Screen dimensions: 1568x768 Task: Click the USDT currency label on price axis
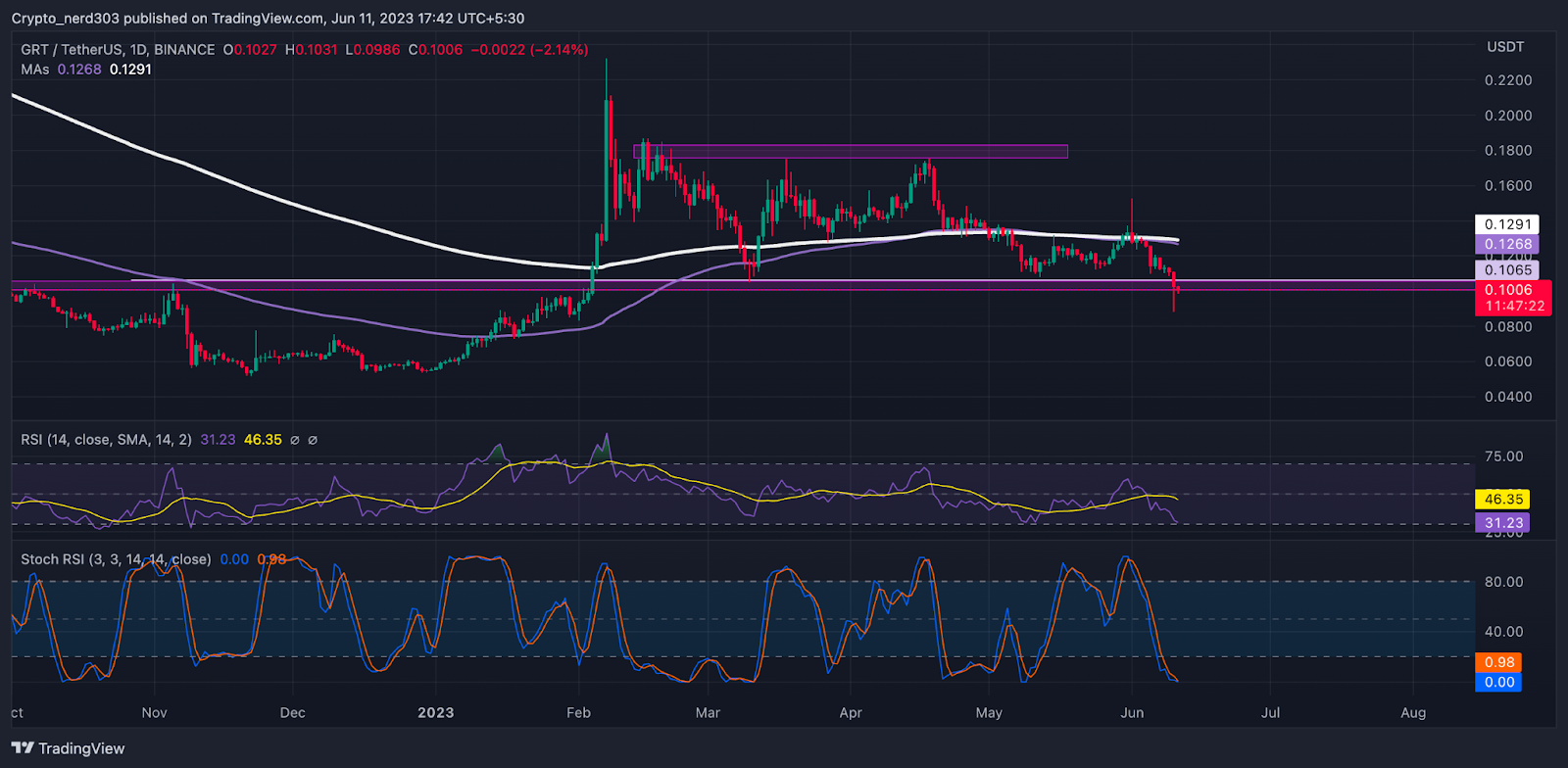[1505, 47]
